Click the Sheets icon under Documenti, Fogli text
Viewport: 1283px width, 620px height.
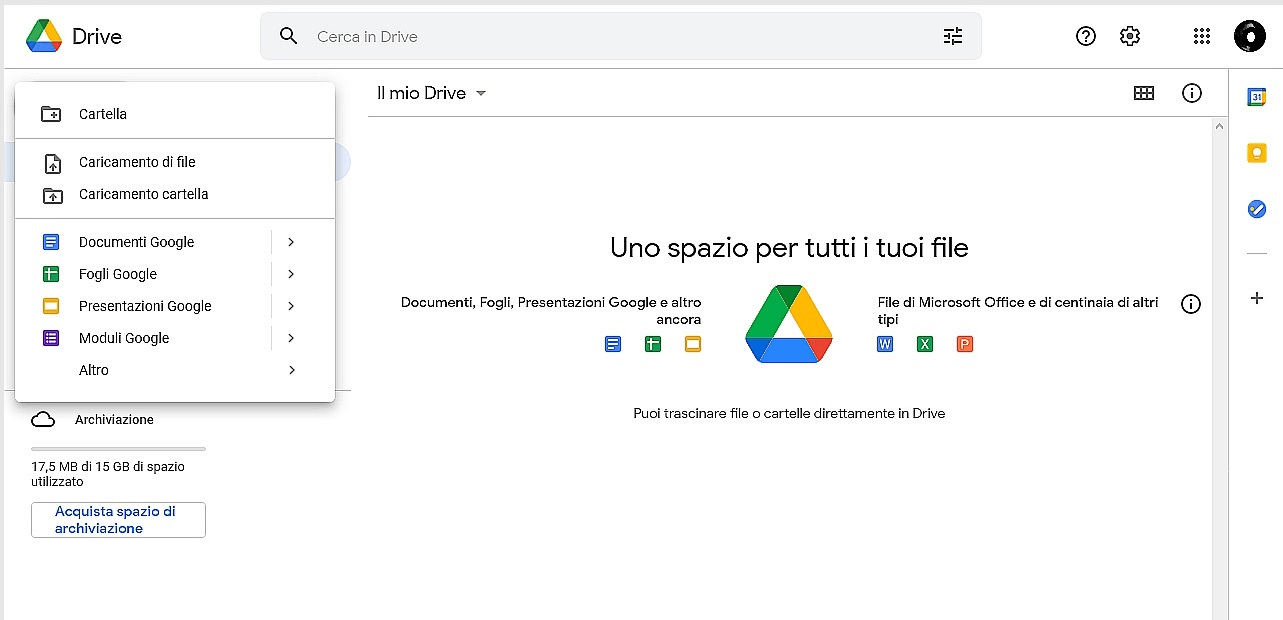coord(653,344)
